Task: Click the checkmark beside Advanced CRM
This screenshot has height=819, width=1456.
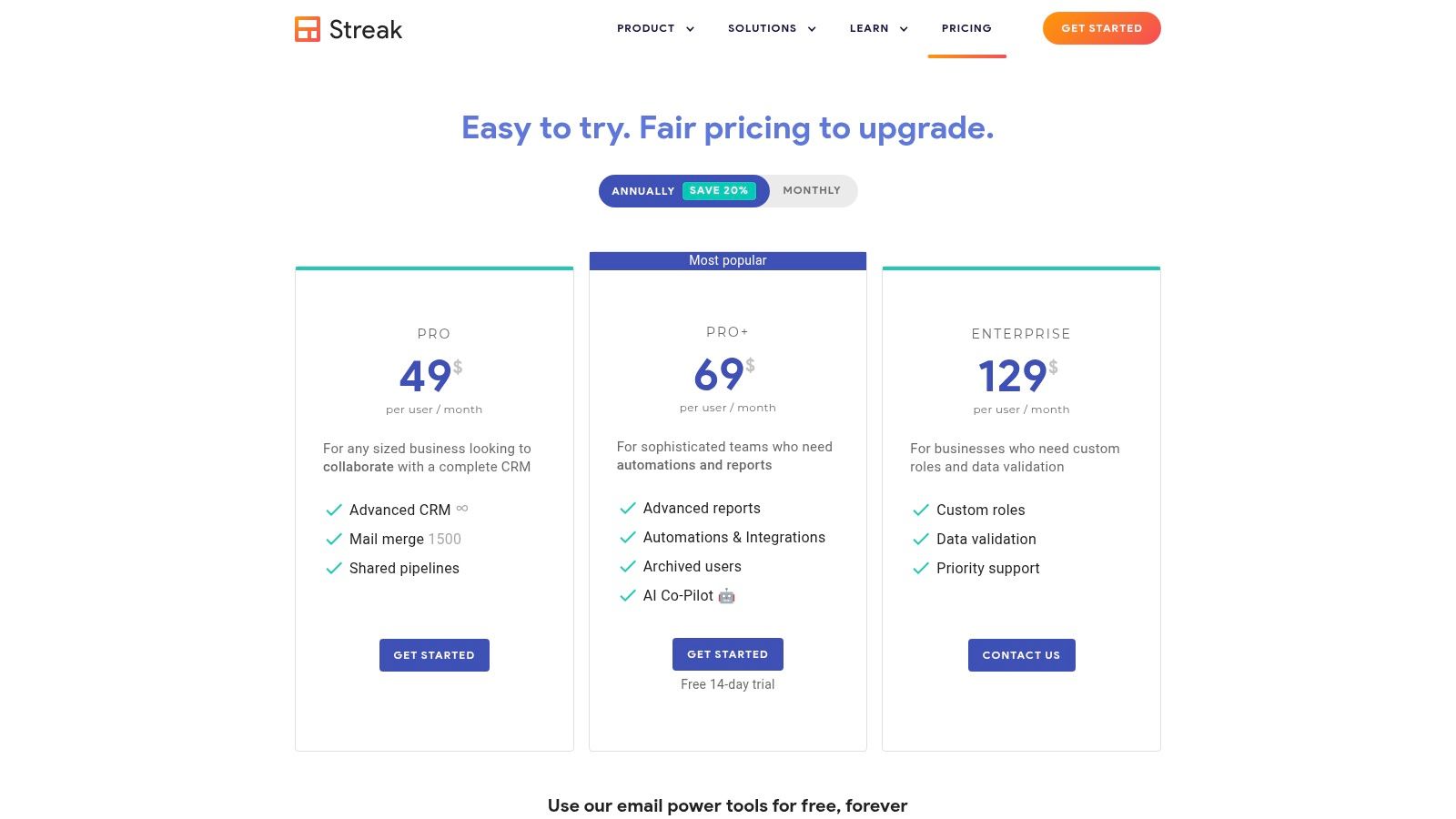Action: coord(333,510)
